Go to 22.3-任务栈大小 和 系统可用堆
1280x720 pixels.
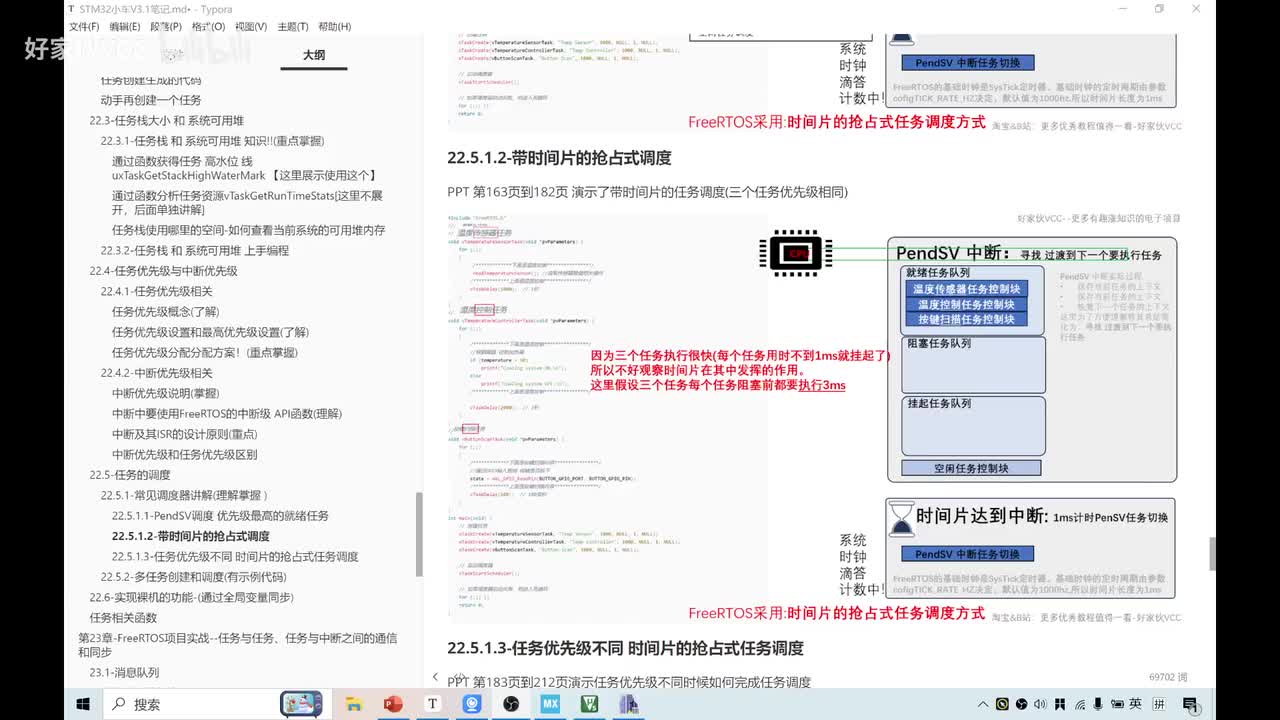(166, 121)
